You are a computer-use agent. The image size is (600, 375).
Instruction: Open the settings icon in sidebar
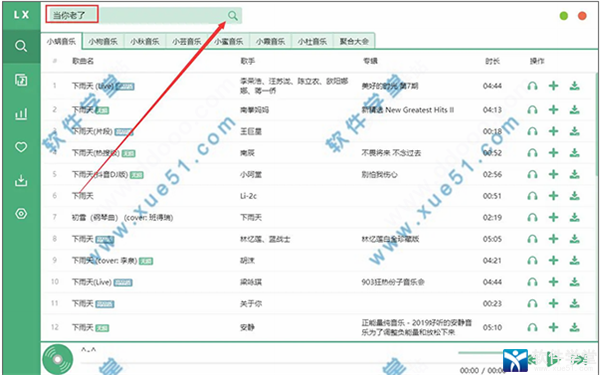(21, 214)
